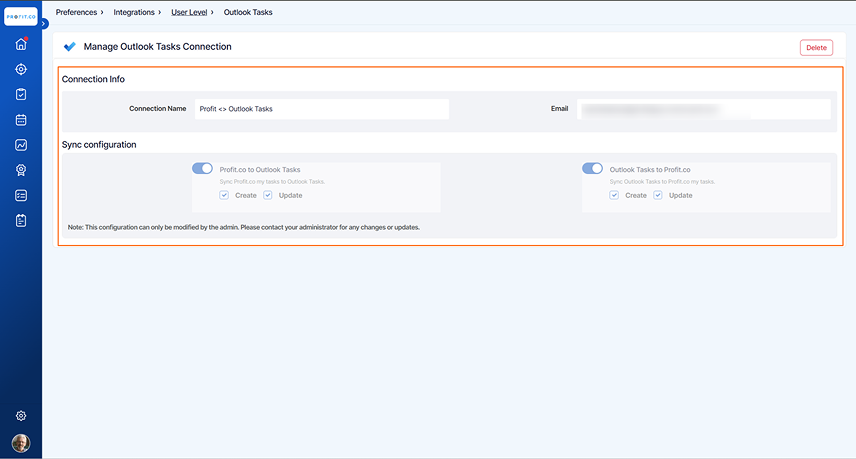Click the Preferences breadcrumb
The height and width of the screenshot is (459, 856).
click(76, 12)
